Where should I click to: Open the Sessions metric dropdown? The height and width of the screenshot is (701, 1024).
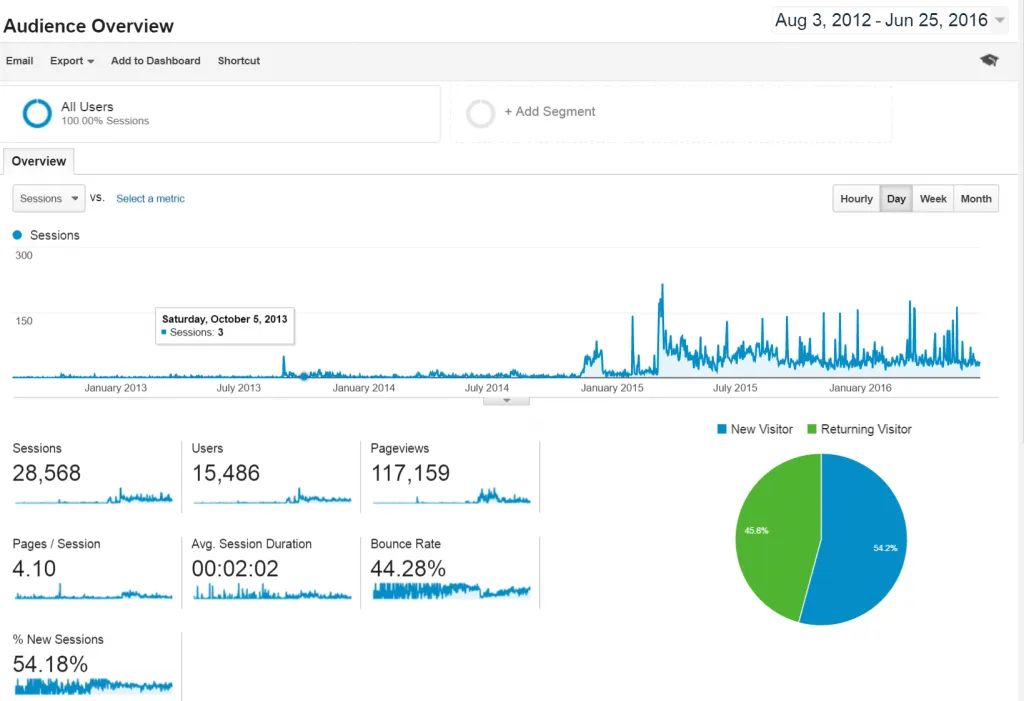[47, 198]
